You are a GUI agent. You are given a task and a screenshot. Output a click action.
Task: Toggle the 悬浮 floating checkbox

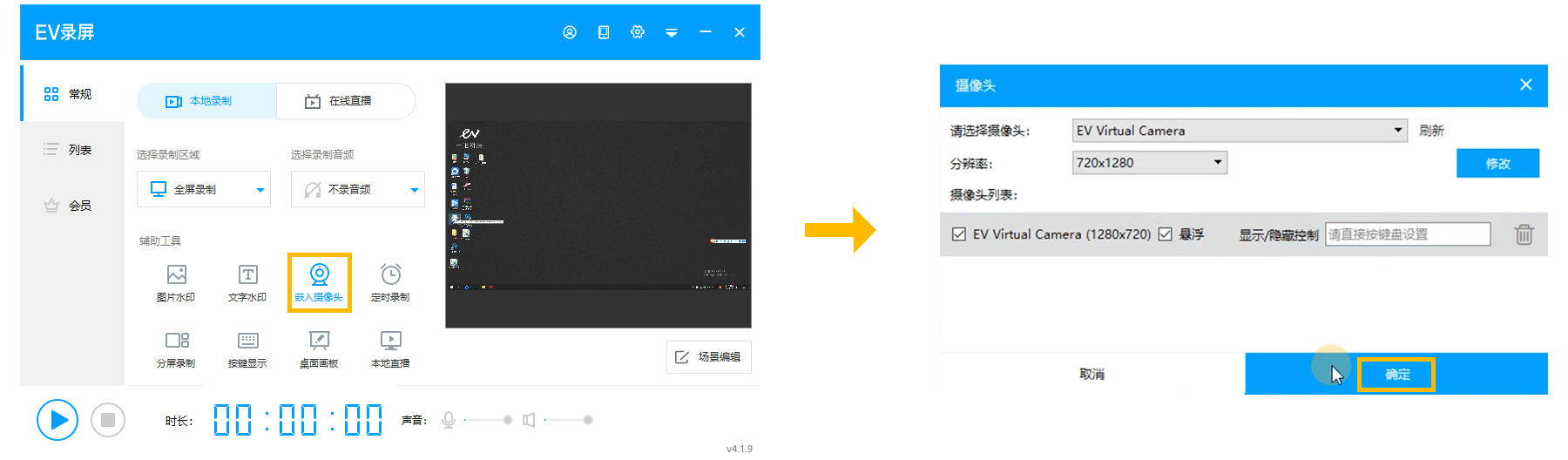point(1165,234)
